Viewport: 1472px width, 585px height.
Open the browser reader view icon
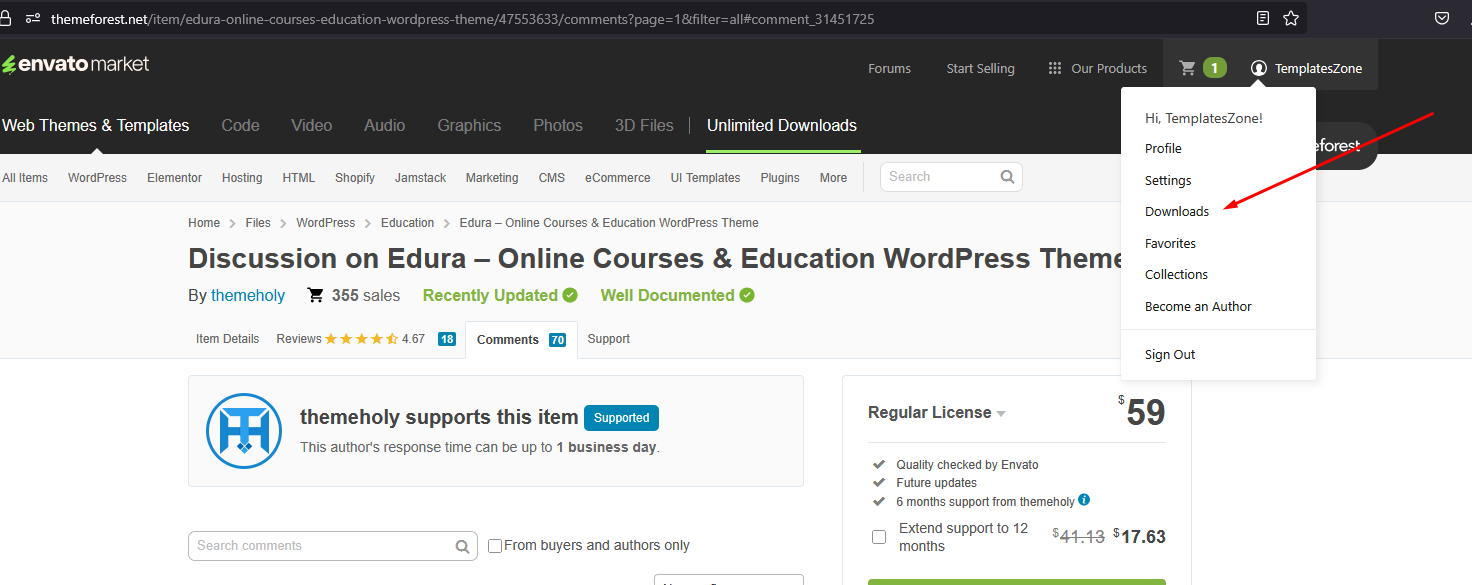1263,18
